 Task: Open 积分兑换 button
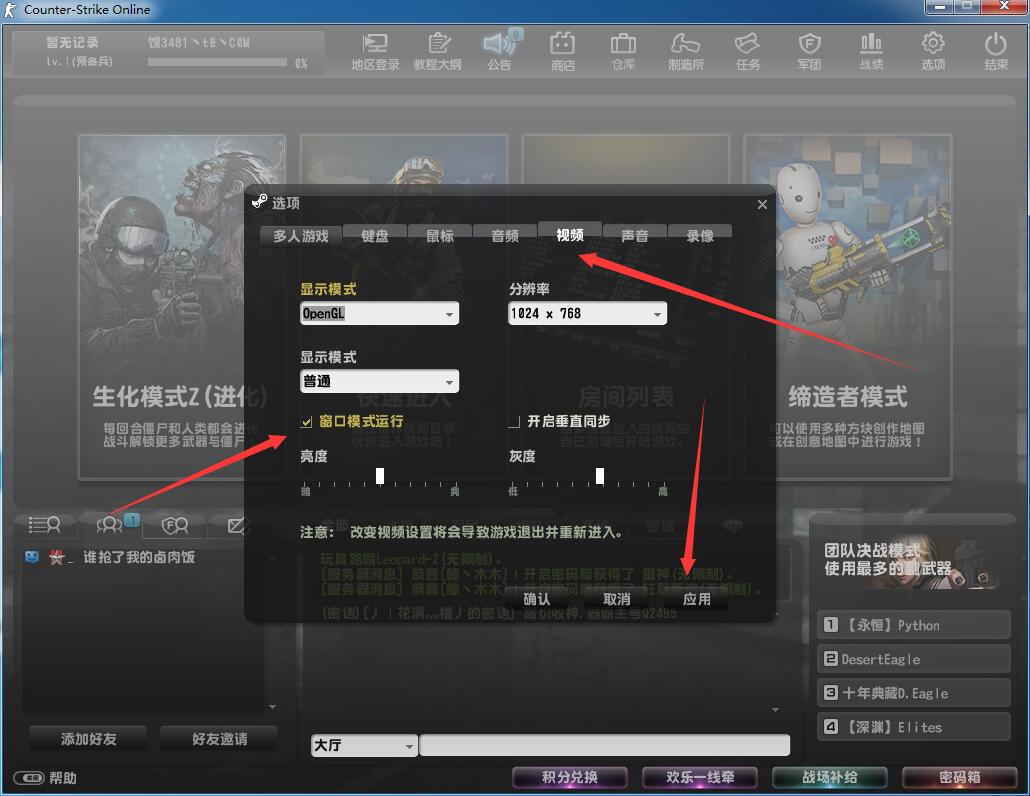pos(570,778)
